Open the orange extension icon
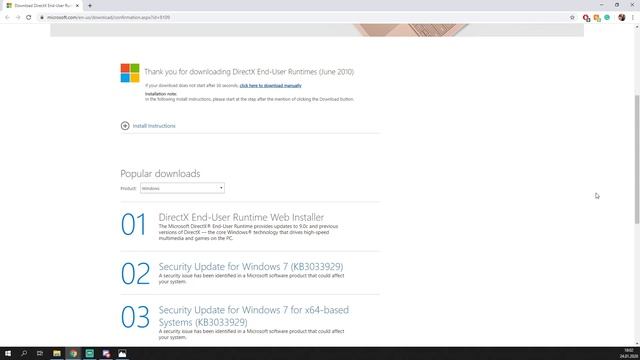Screen dimensions: 640x360 click(x=597, y=18)
